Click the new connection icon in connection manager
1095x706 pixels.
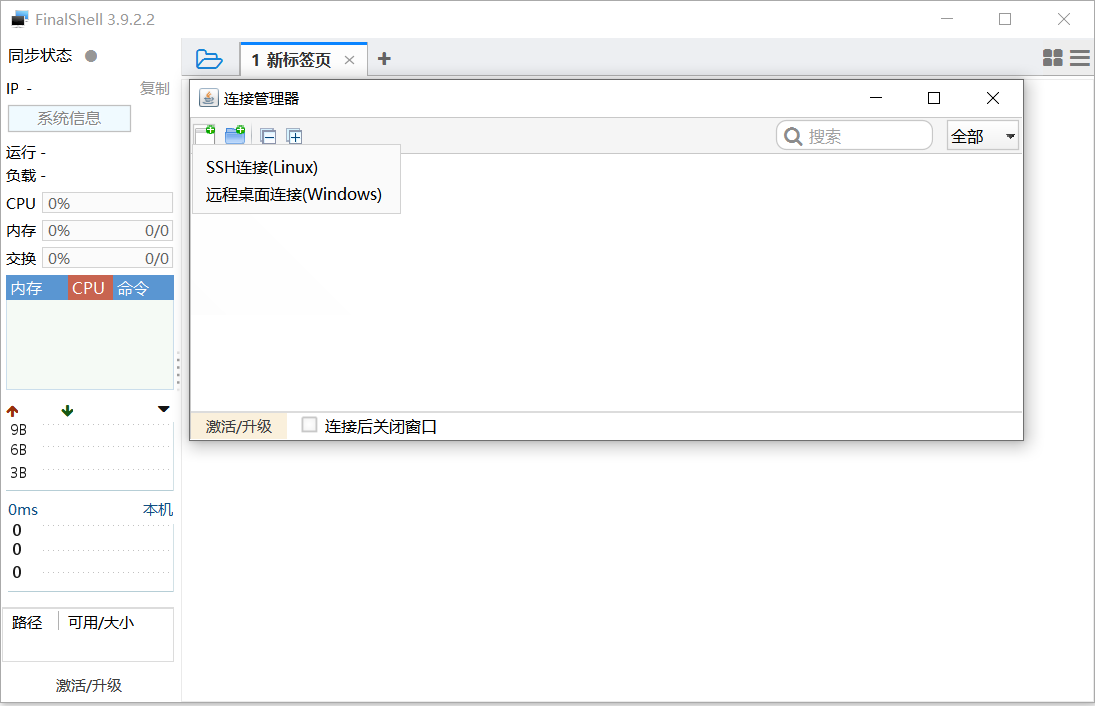pos(205,135)
